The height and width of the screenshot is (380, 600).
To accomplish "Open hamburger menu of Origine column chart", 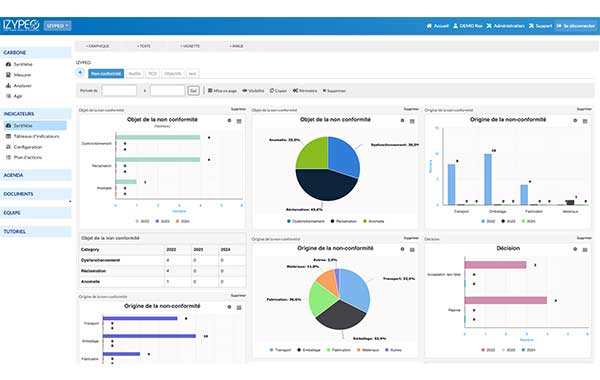I will coord(585,121).
